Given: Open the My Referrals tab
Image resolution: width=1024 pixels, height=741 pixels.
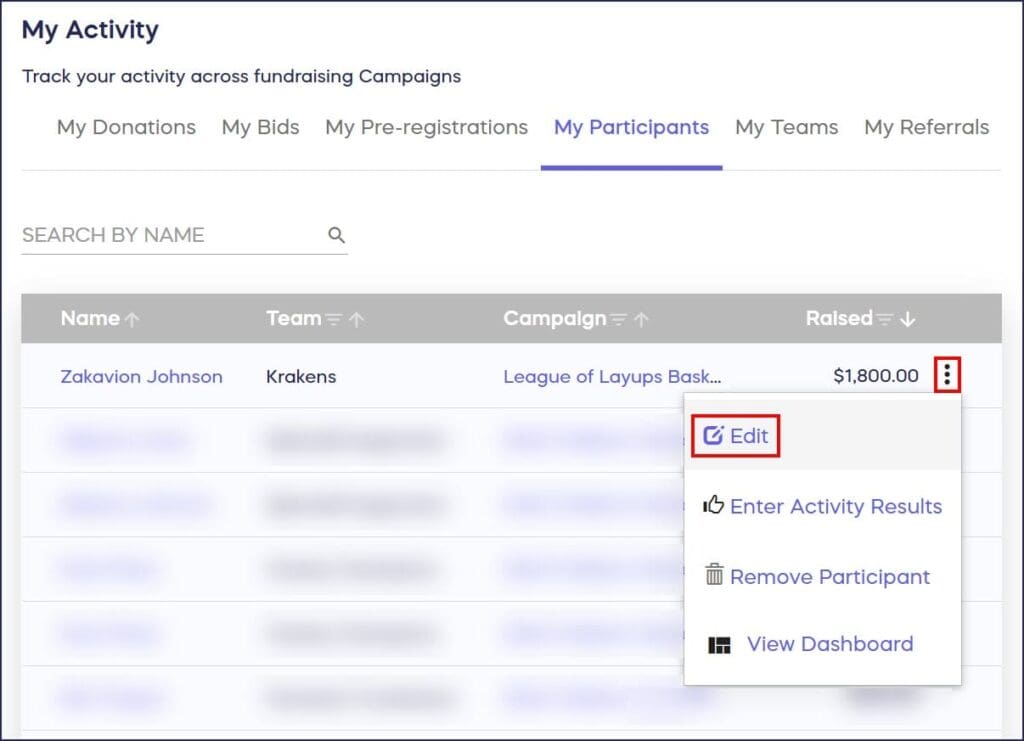Looking at the screenshot, I should (x=926, y=128).
